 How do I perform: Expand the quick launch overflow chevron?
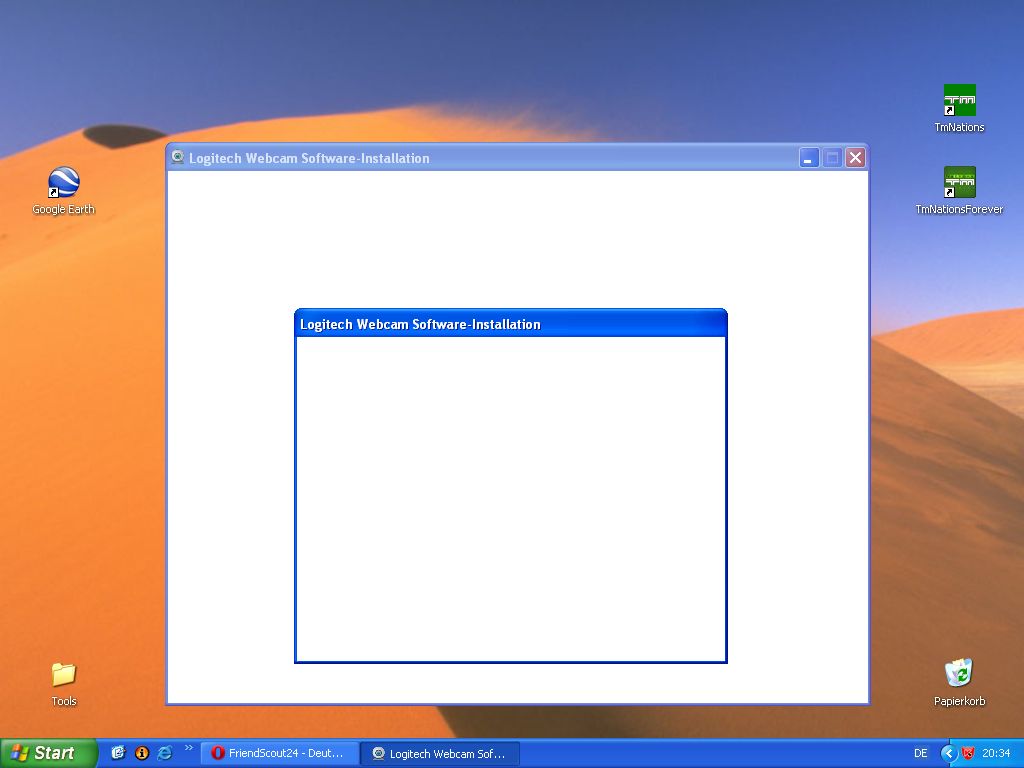[189, 748]
